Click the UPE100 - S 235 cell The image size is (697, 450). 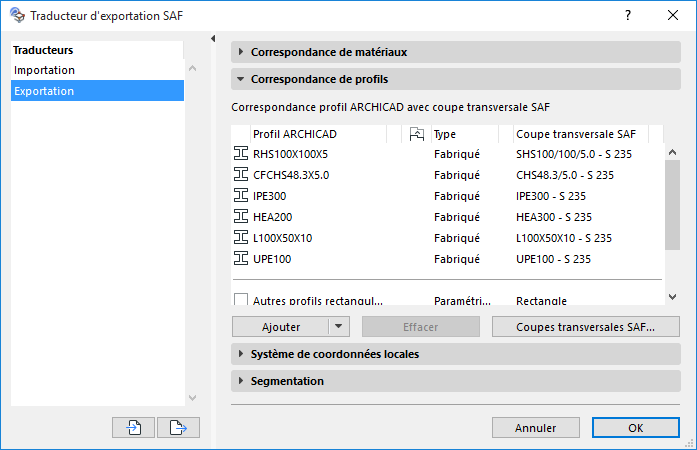[x=553, y=259]
